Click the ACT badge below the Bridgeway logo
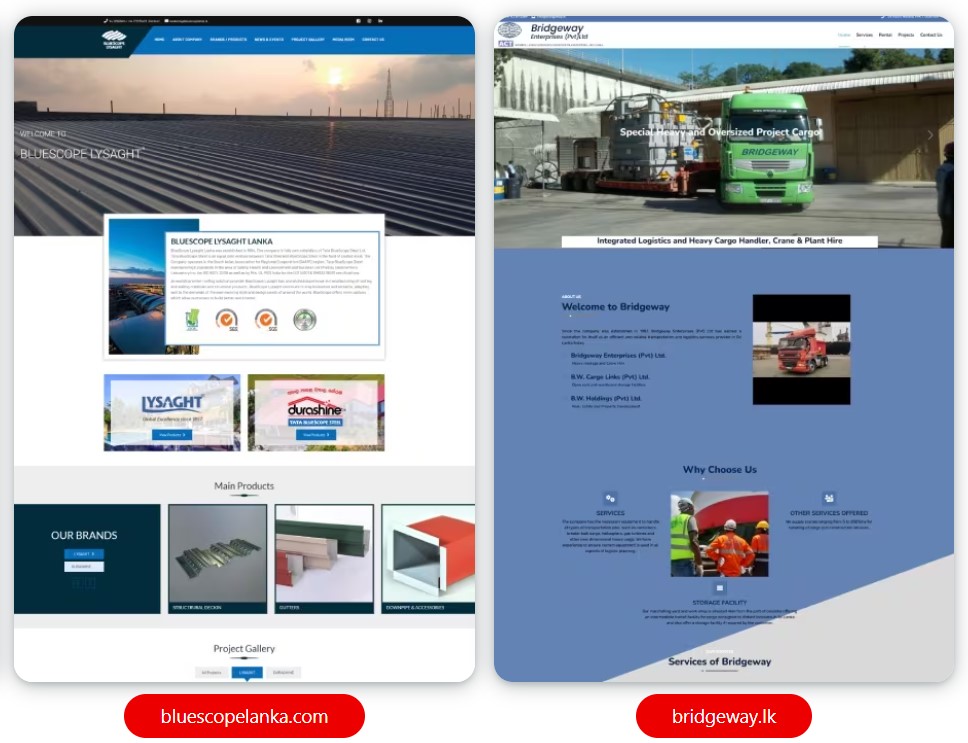 pyautogui.click(x=506, y=44)
